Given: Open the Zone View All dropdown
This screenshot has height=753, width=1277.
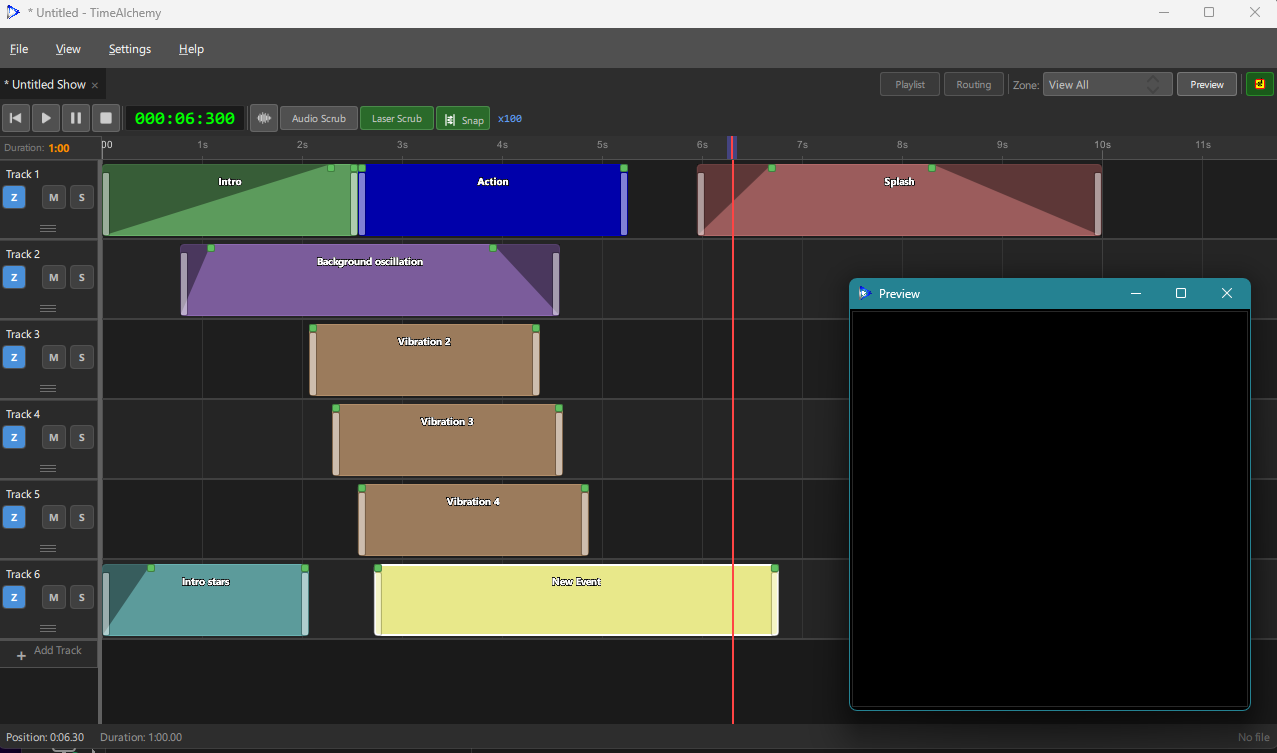Looking at the screenshot, I should pos(1107,85).
